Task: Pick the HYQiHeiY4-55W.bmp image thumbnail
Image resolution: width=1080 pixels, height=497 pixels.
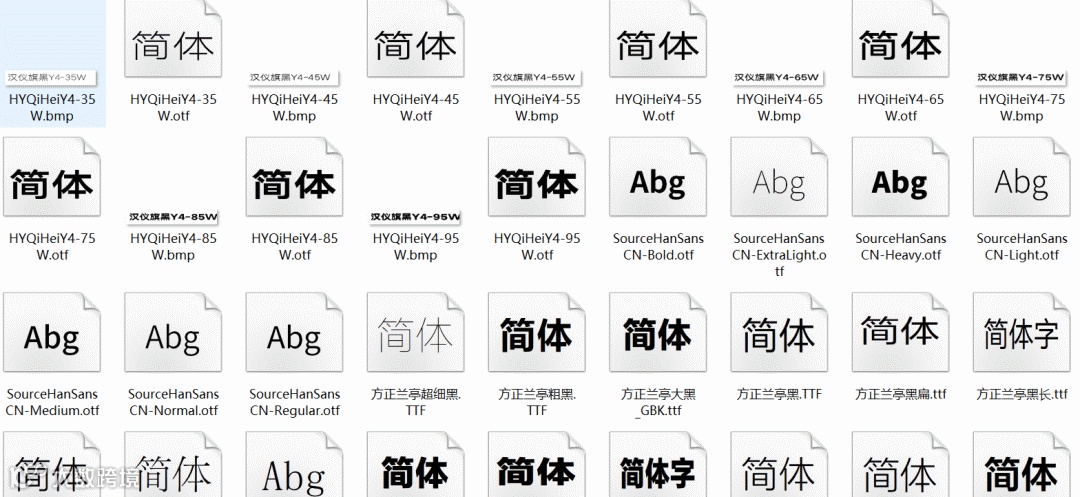Action: (x=537, y=77)
